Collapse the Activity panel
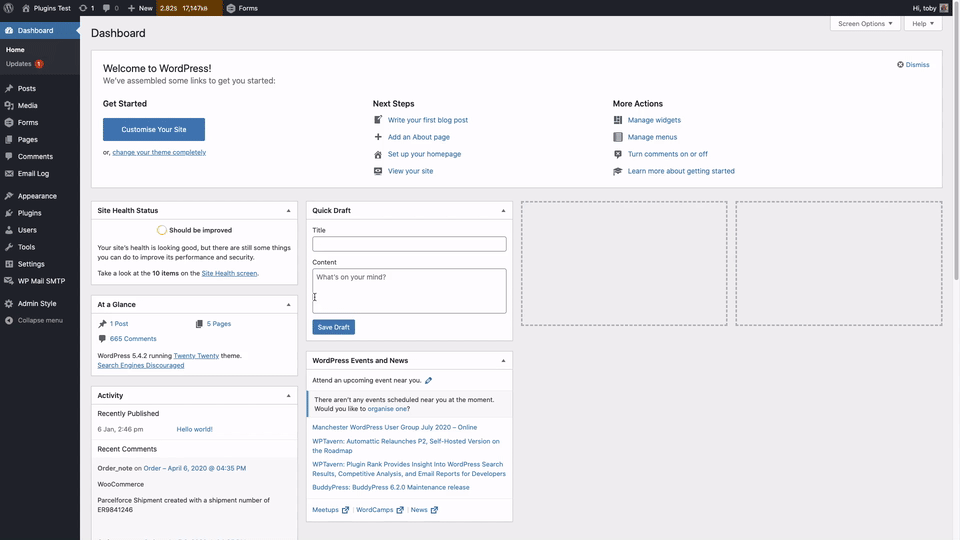Screen dimensions: 960x540 (x=288, y=396)
